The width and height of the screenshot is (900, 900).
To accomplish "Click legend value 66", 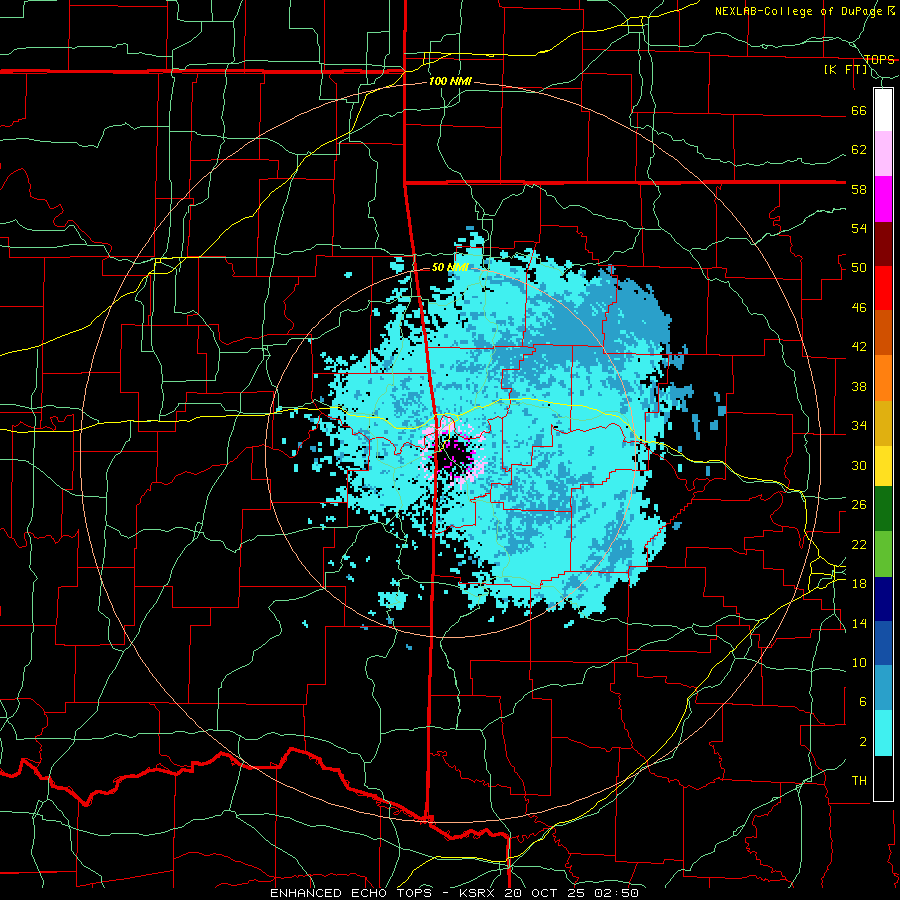I will tap(859, 110).
